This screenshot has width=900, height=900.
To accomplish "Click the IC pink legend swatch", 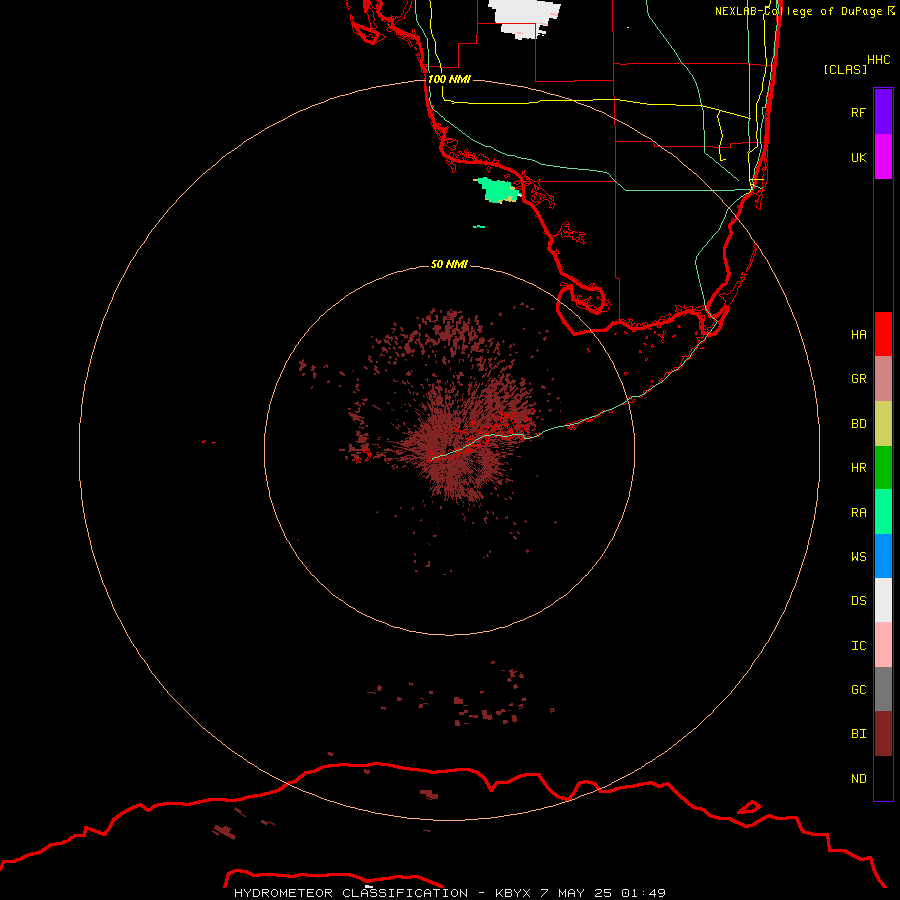I will click(x=883, y=645).
